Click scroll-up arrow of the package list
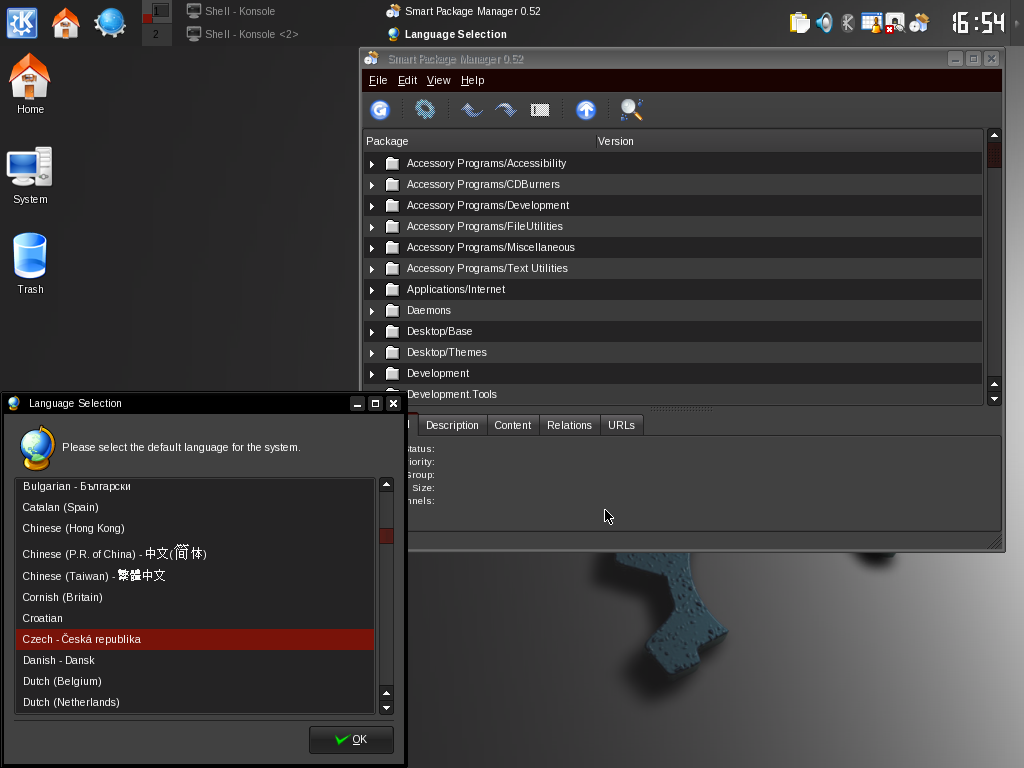 point(994,135)
